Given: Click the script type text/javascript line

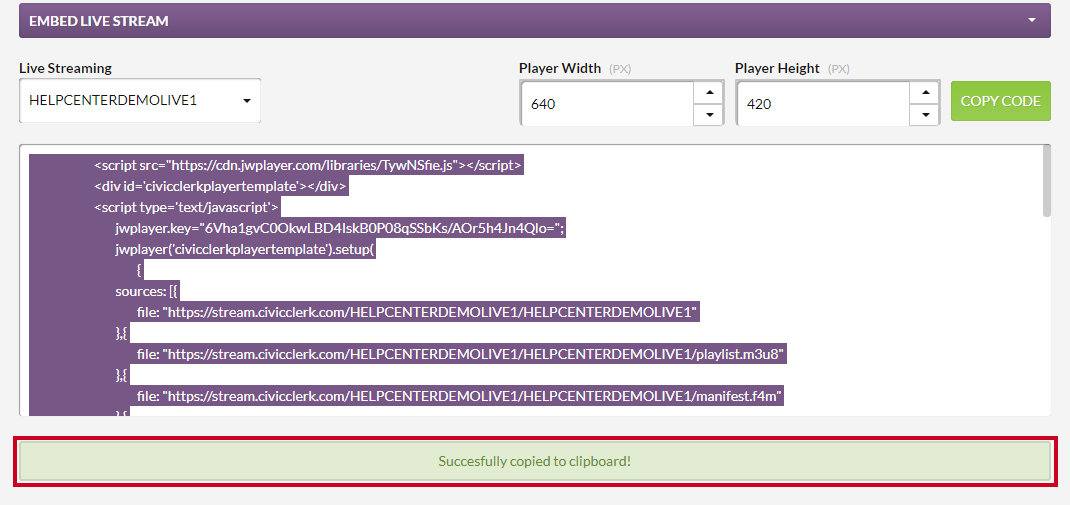Looking at the screenshot, I should click(x=187, y=207).
